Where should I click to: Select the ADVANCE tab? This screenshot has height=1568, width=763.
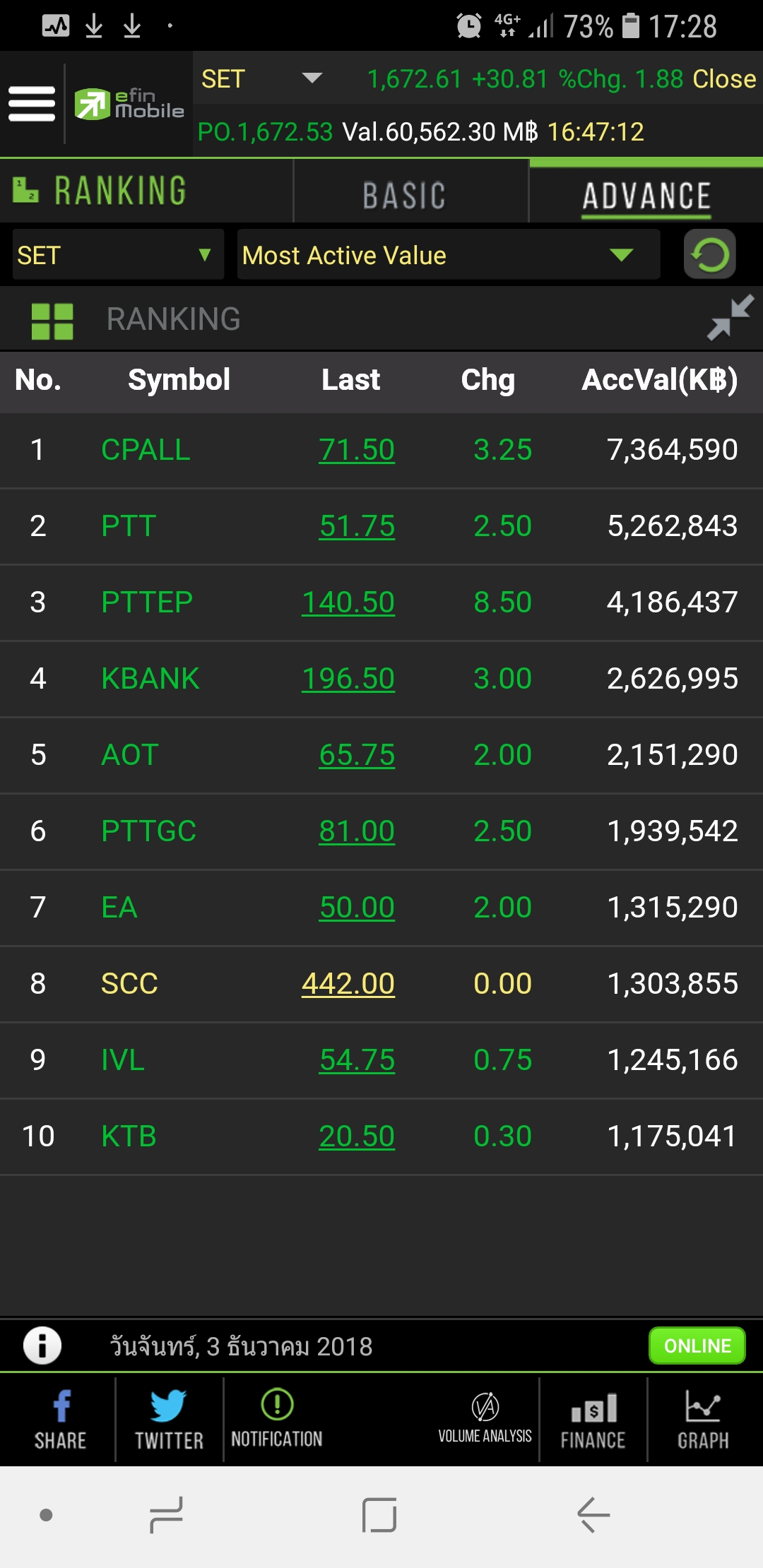click(646, 195)
